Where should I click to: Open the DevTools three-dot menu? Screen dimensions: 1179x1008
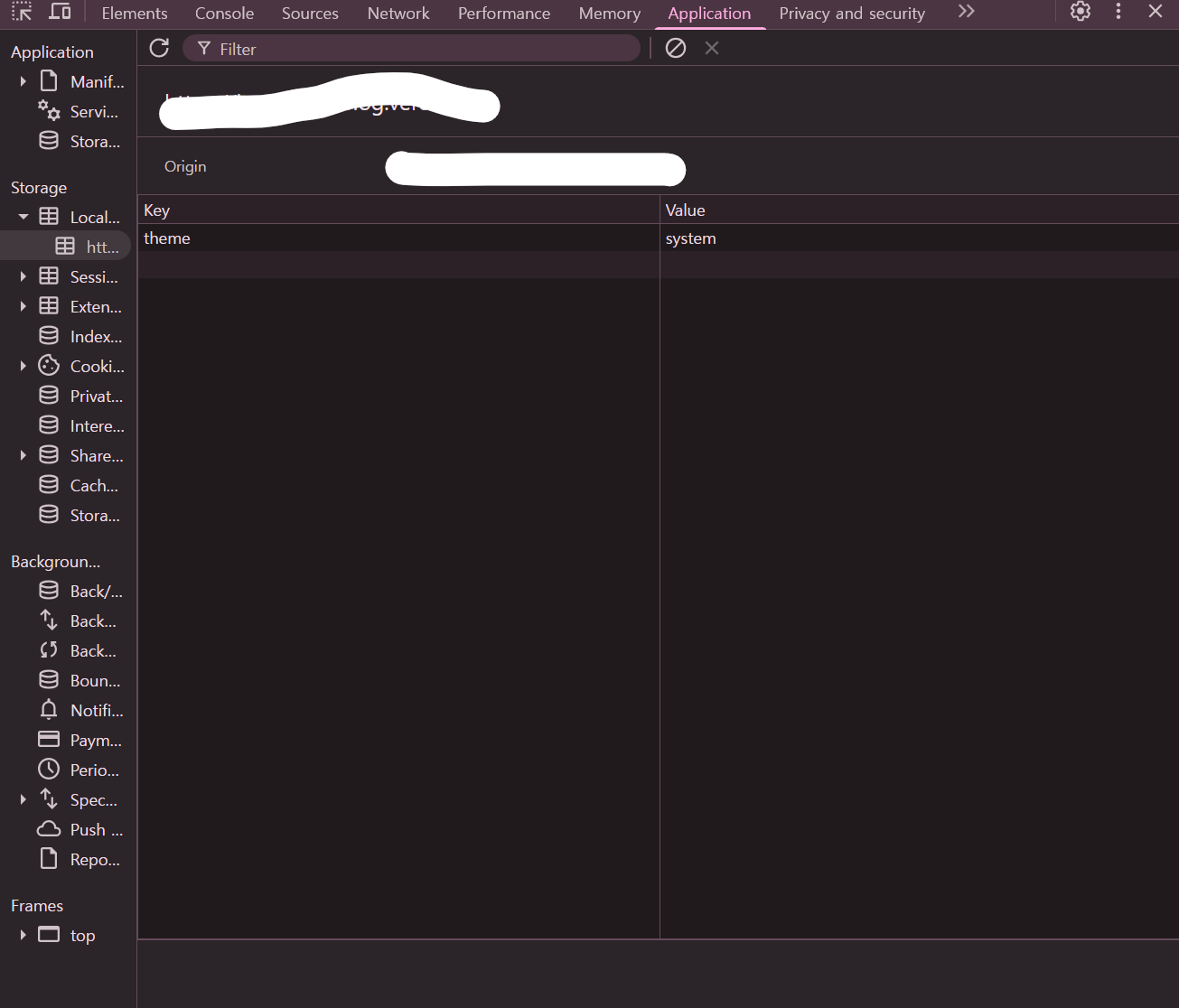pos(1118,12)
